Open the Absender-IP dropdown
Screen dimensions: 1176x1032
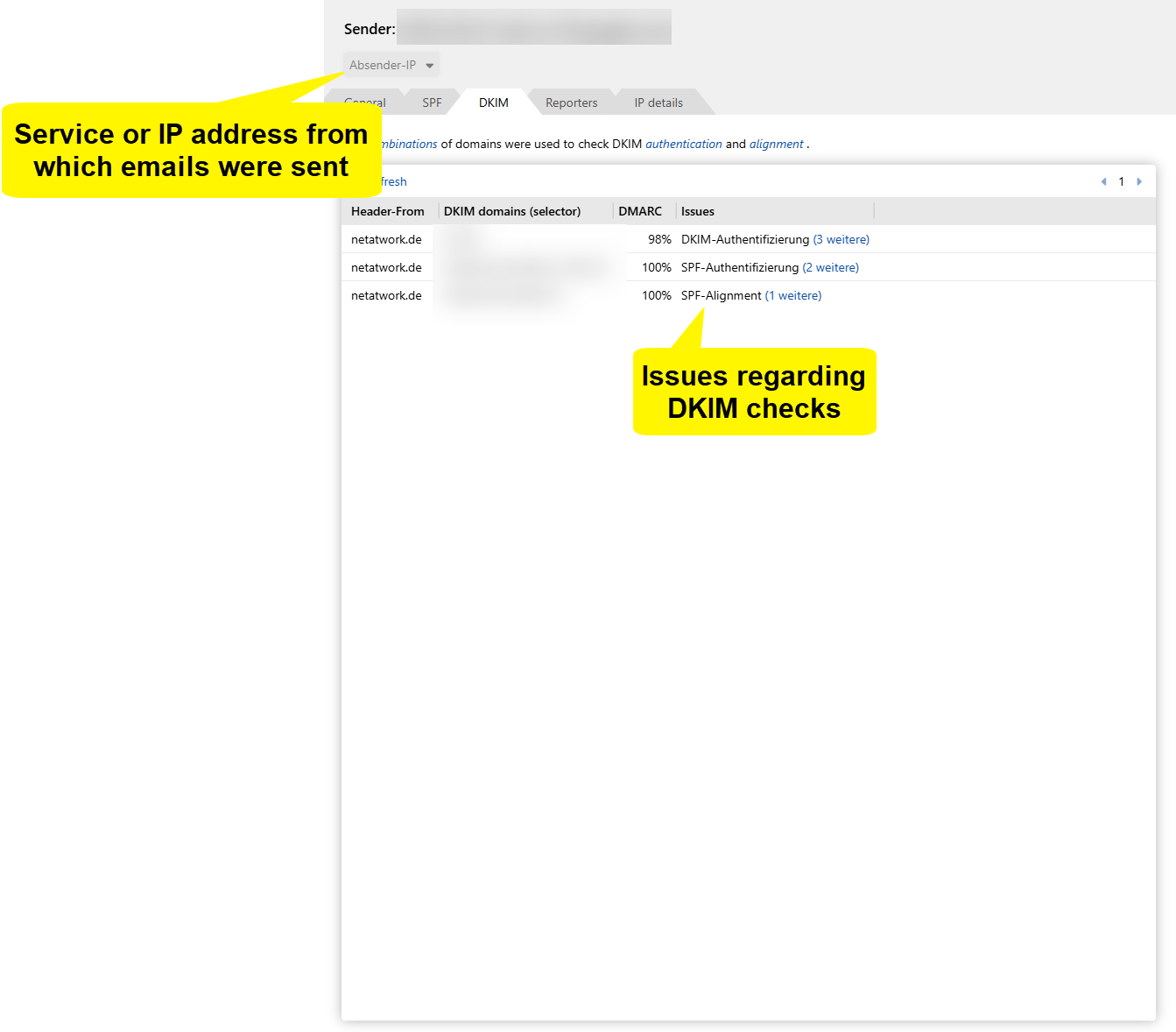tap(391, 65)
